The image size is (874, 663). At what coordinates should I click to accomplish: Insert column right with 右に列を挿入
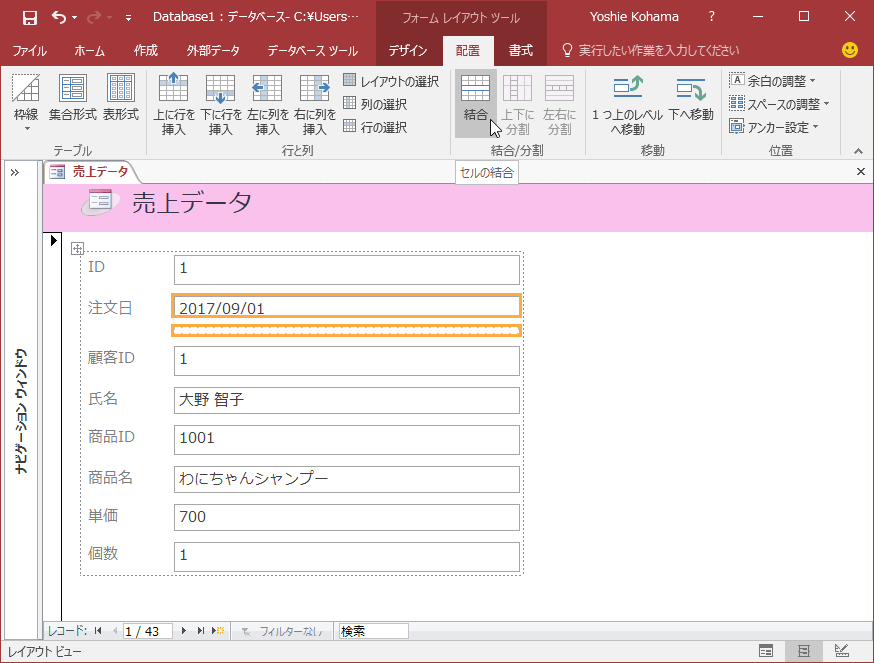314,104
